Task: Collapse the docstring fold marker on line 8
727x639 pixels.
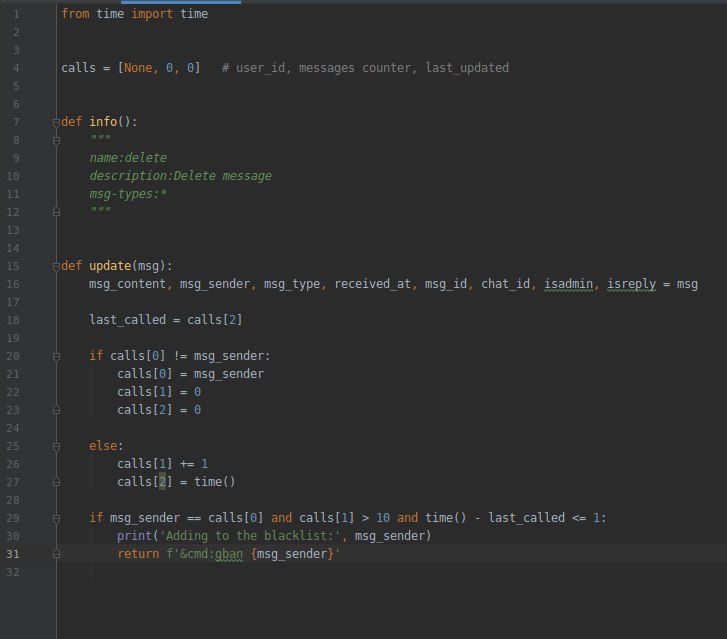Action: (x=56, y=140)
